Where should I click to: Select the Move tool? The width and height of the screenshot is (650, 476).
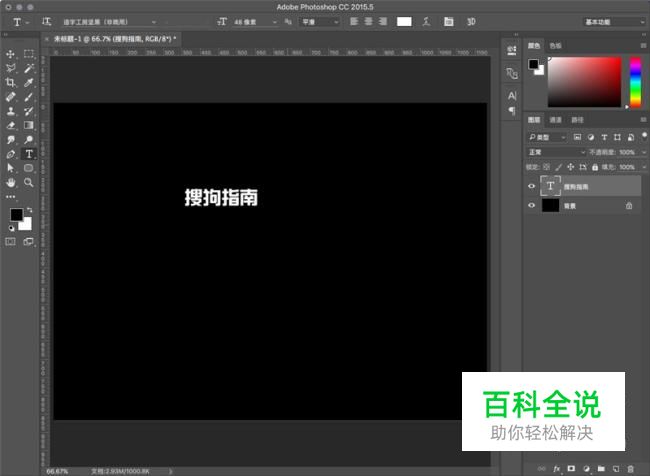pos(11,53)
